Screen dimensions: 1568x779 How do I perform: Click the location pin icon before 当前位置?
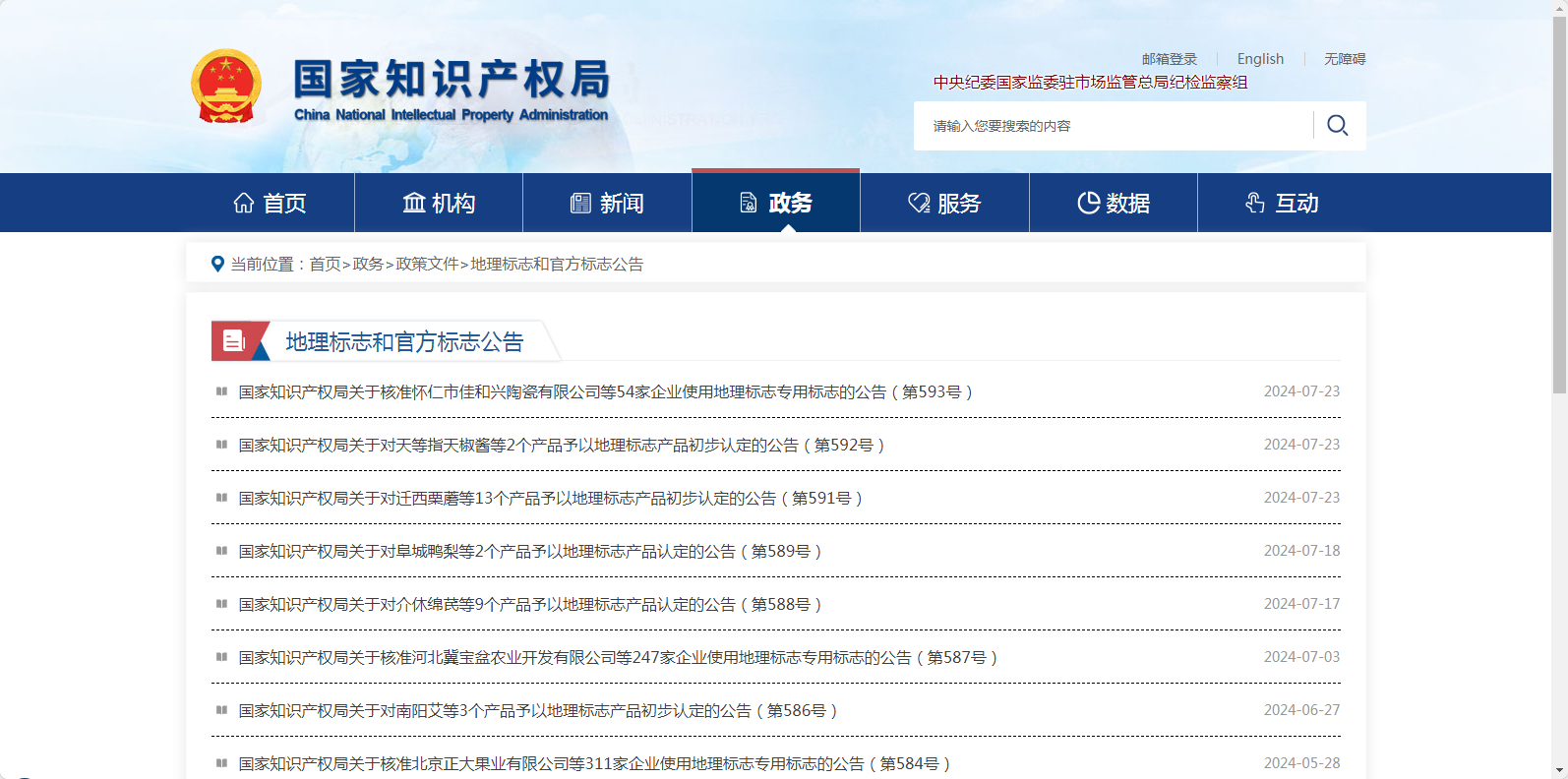click(x=218, y=264)
